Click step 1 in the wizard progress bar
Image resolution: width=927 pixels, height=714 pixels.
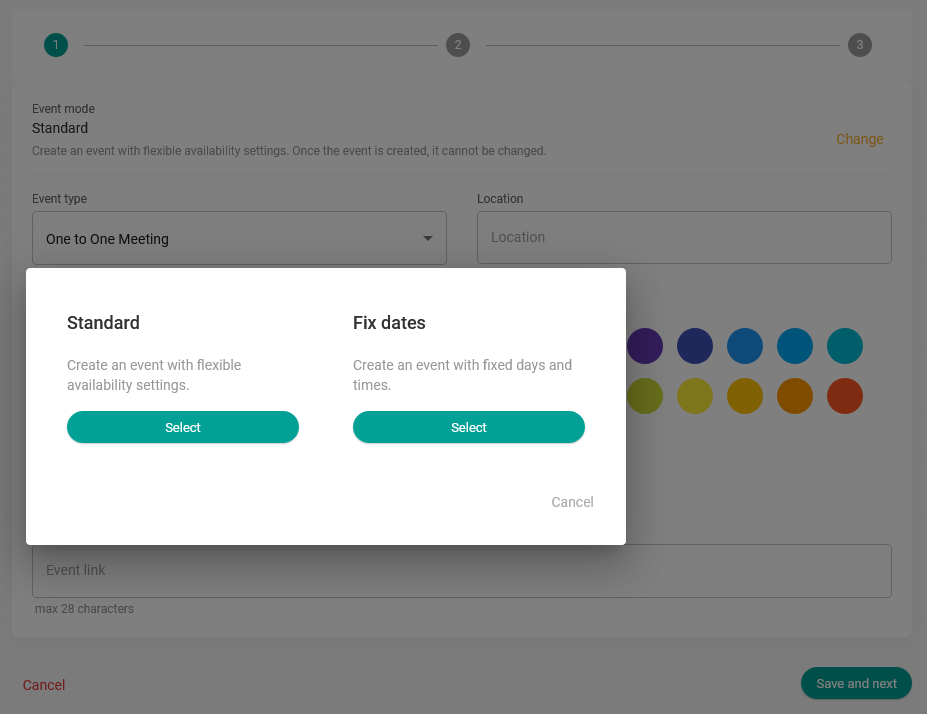[x=55, y=45]
